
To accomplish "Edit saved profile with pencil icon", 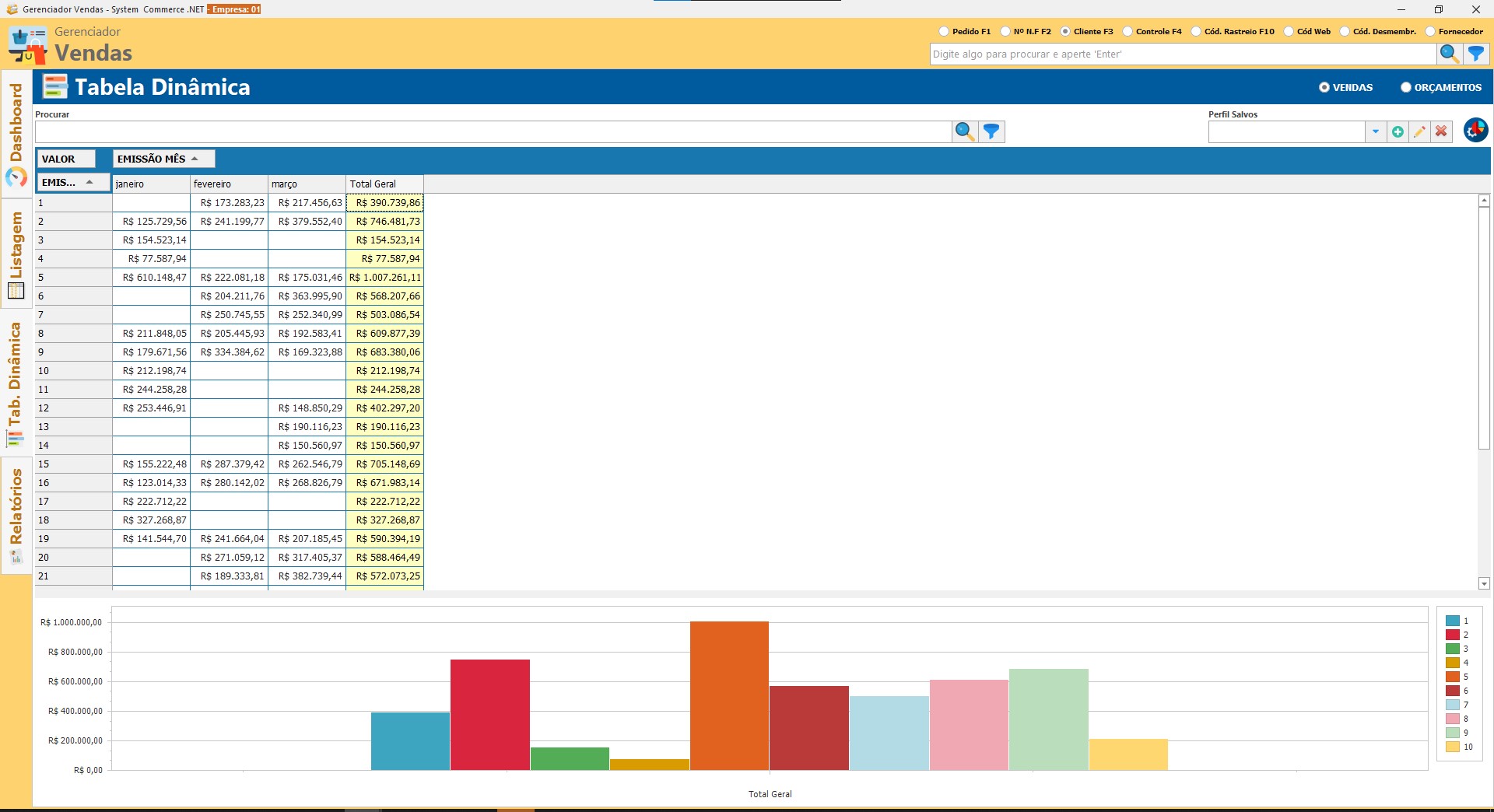I will pyautogui.click(x=1419, y=131).
